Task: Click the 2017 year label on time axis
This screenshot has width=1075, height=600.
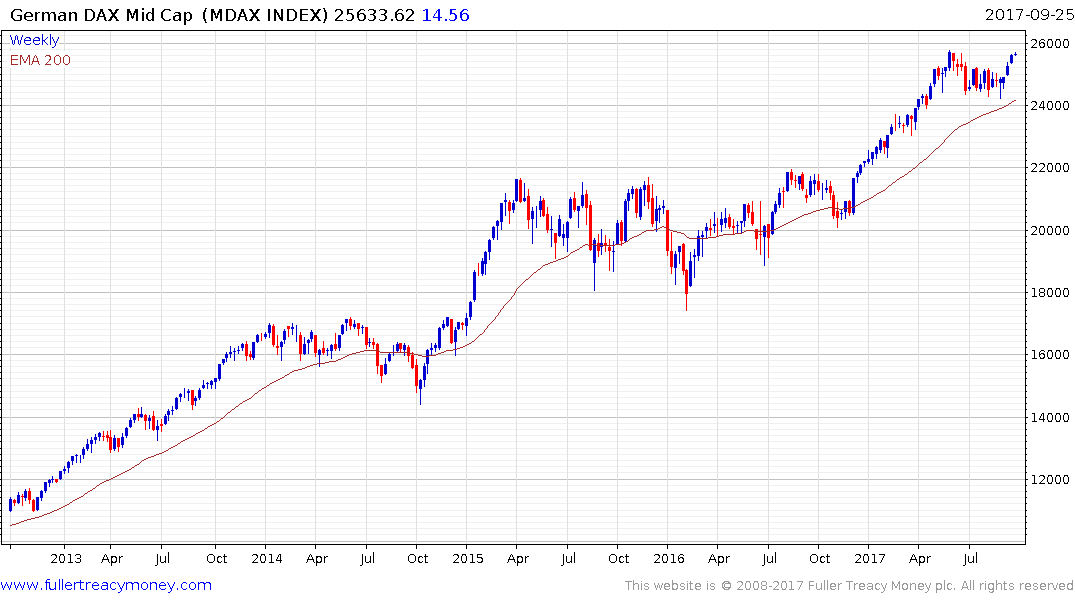Action: click(x=869, y=558)
